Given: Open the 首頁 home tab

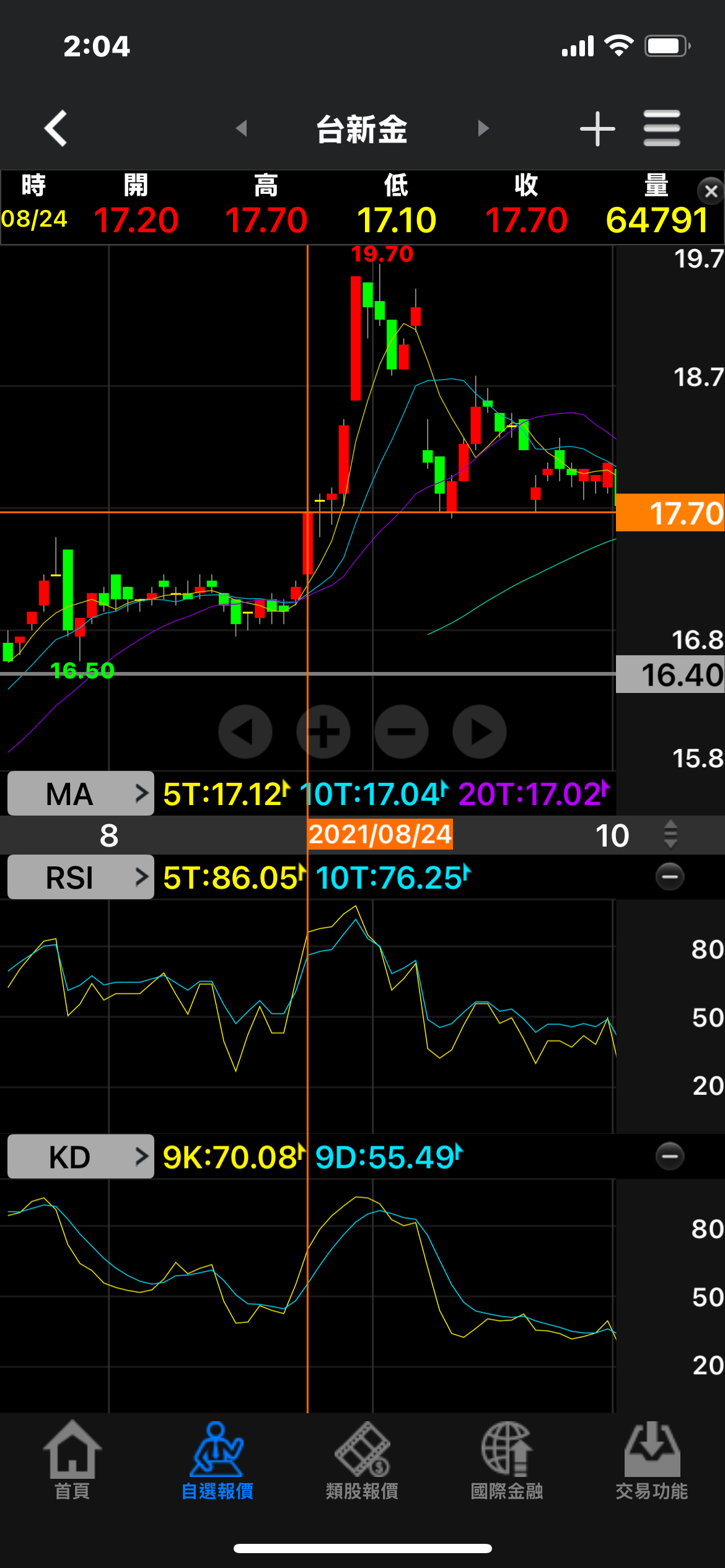Looking at the screenshot, I should click(72, 1461).
